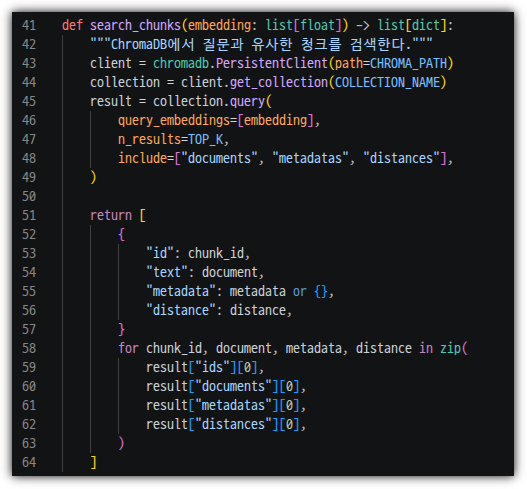Click COLLECTION_NAME constant on line 44
This screenshot has height=489, width=527.
387,83
